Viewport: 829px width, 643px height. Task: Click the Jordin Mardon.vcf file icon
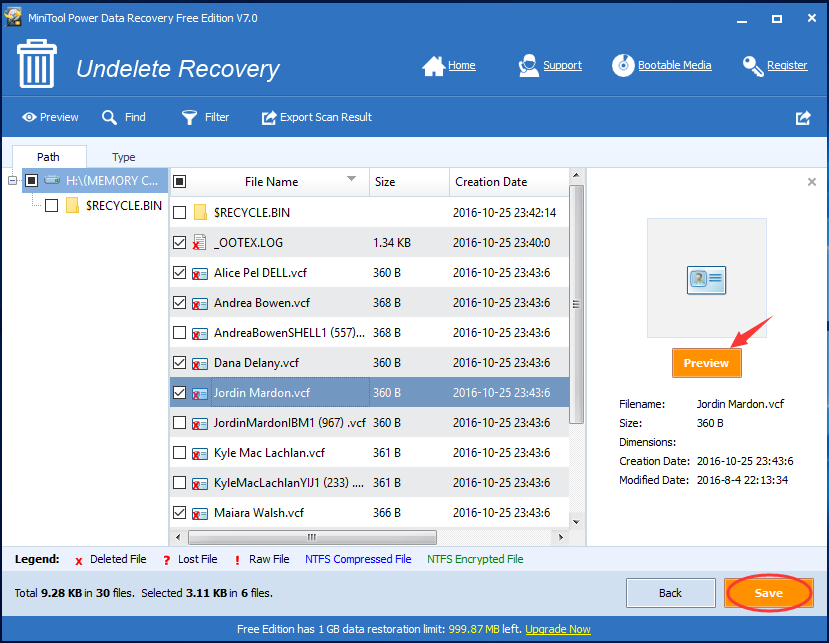199,393
